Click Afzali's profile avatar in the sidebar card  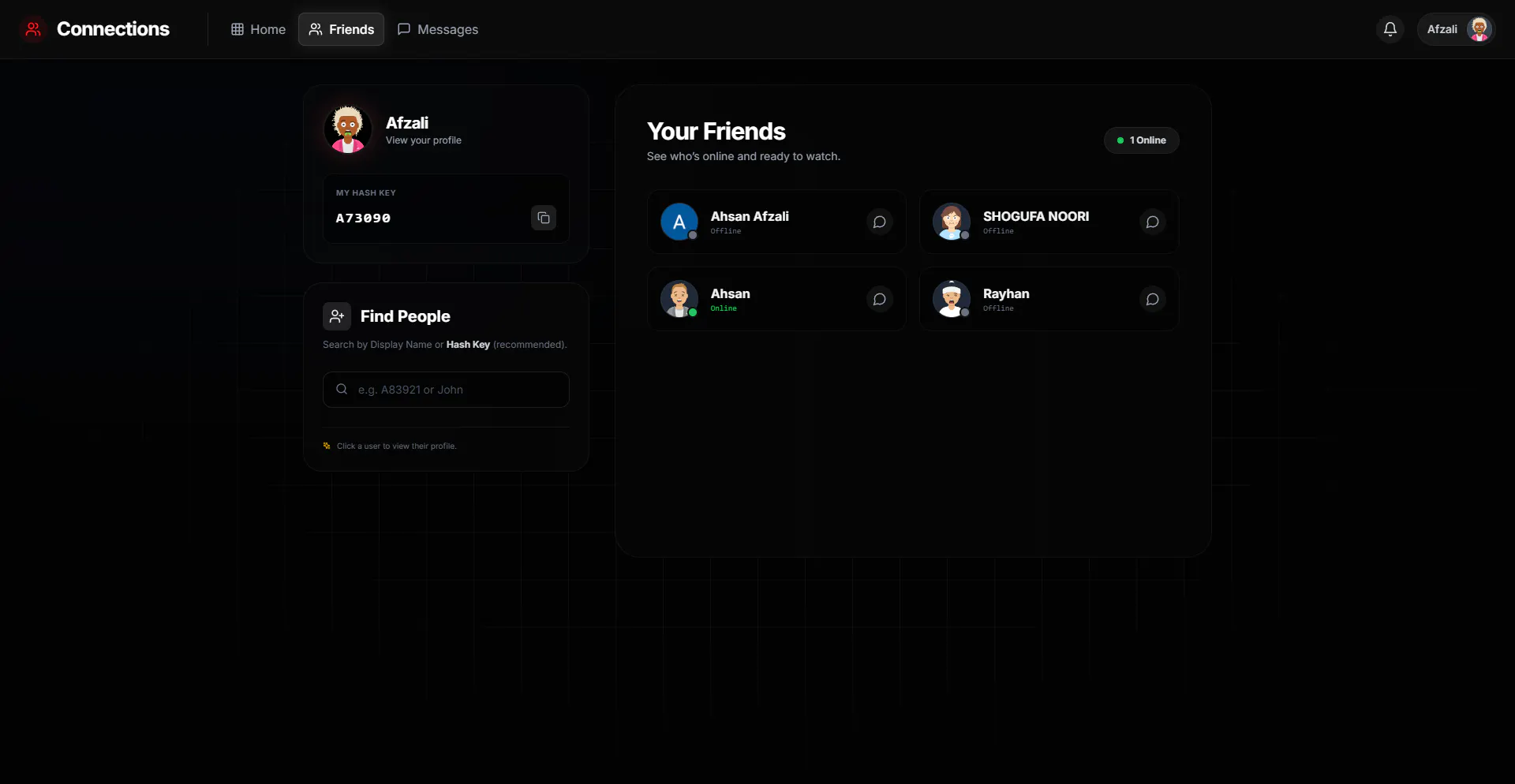click(347, 129)
